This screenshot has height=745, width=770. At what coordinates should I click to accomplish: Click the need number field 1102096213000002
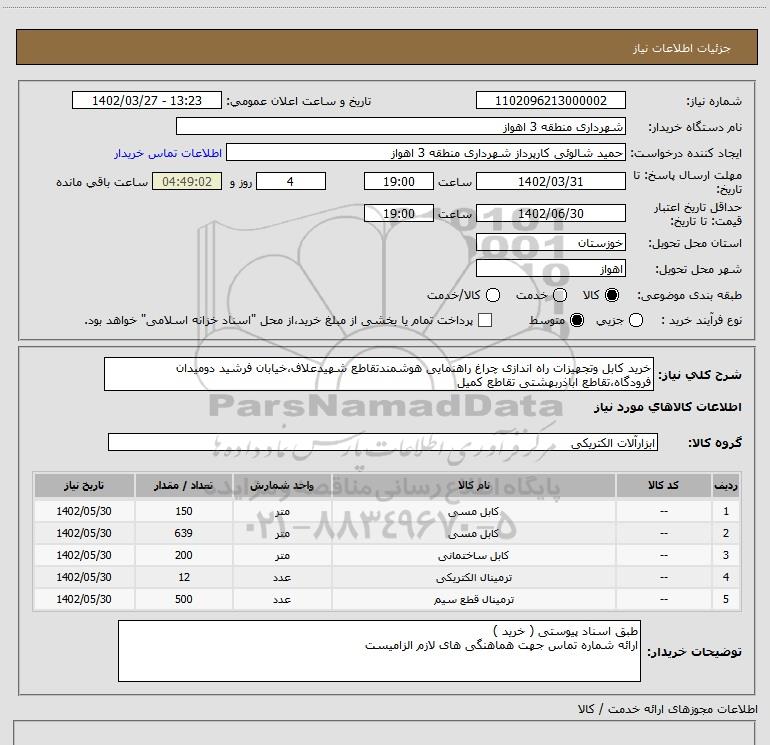[x=550, y=100]
